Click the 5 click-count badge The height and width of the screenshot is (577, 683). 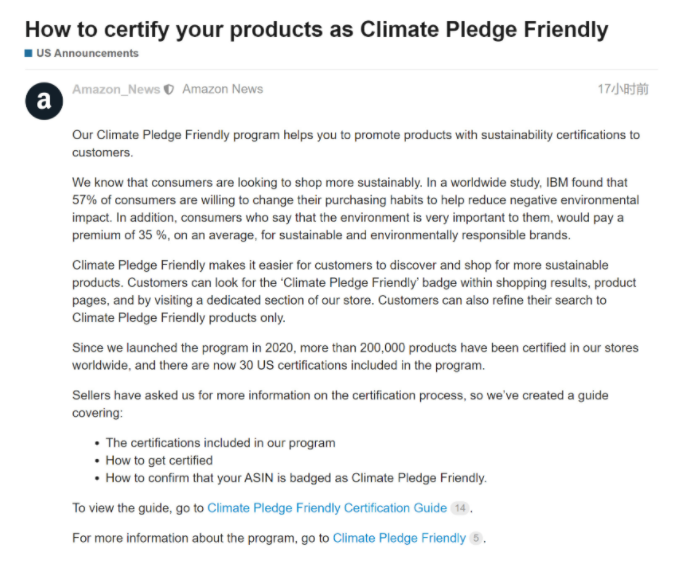pyautogui.click(x=476, y=538)
